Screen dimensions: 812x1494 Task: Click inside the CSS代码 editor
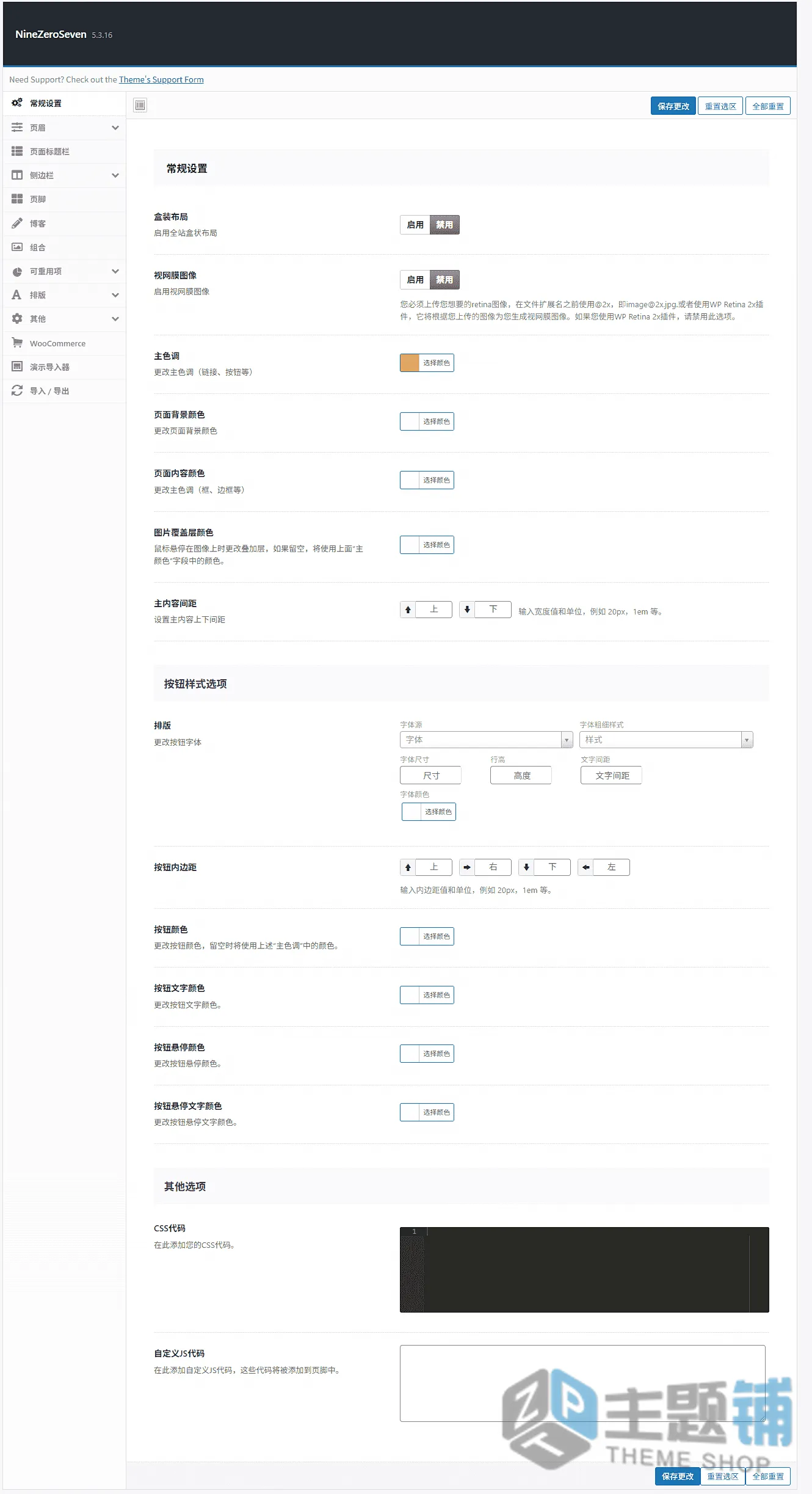tap(584, 1269)
